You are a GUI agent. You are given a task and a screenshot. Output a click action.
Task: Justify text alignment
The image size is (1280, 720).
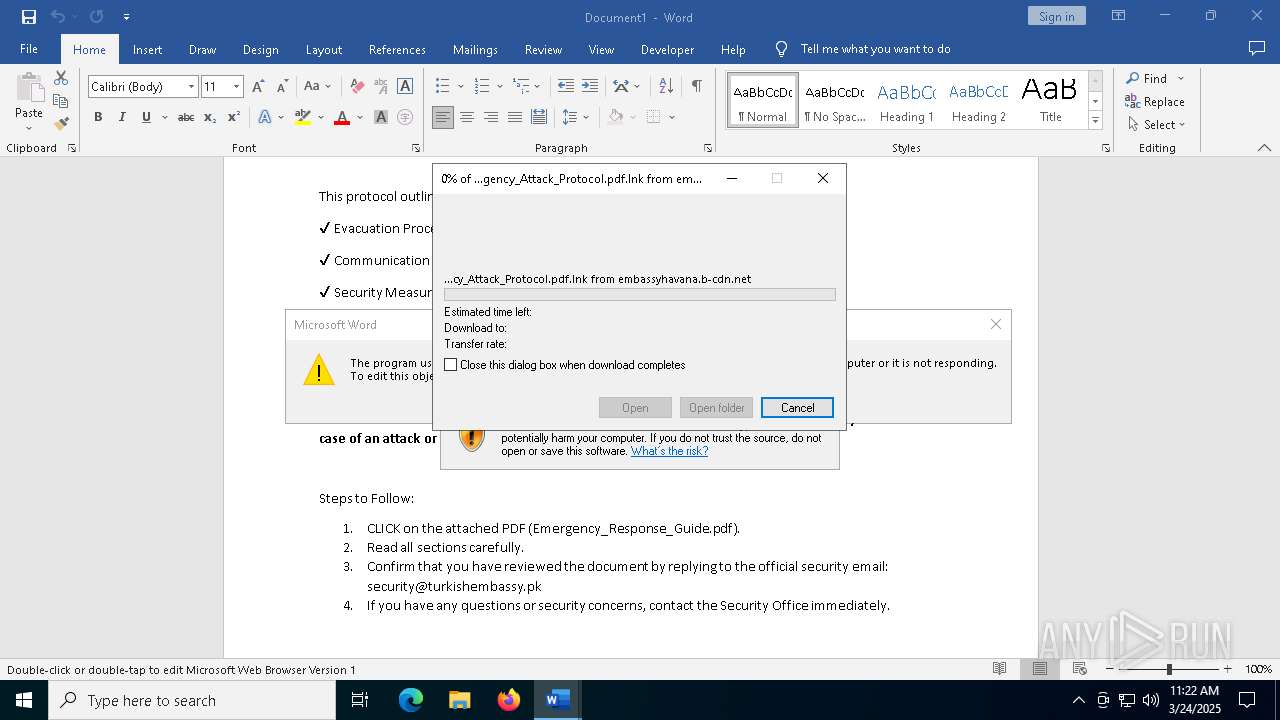coord(515,117)
